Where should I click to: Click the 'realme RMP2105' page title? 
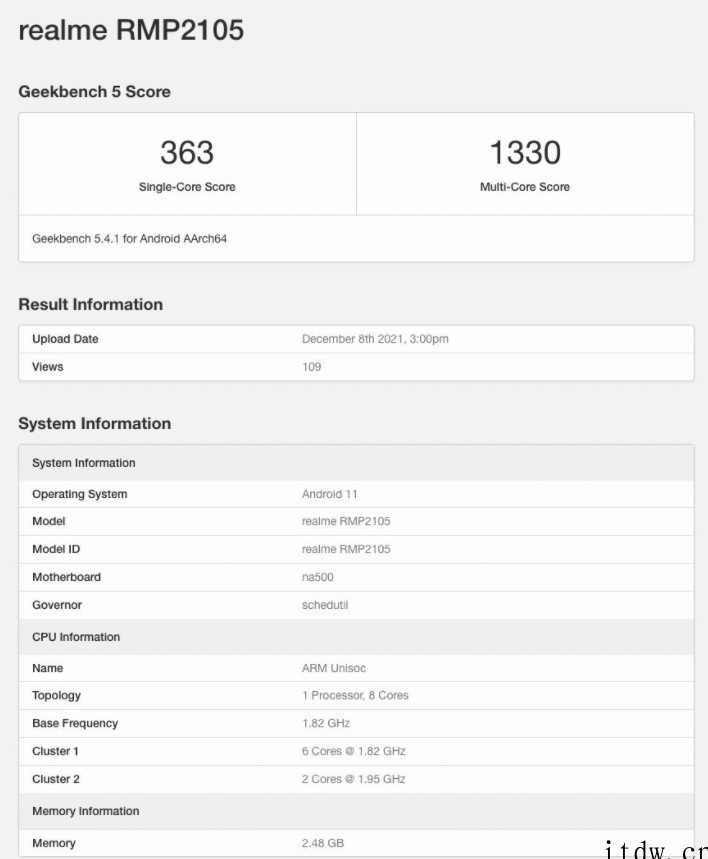(x=131, y=30)
